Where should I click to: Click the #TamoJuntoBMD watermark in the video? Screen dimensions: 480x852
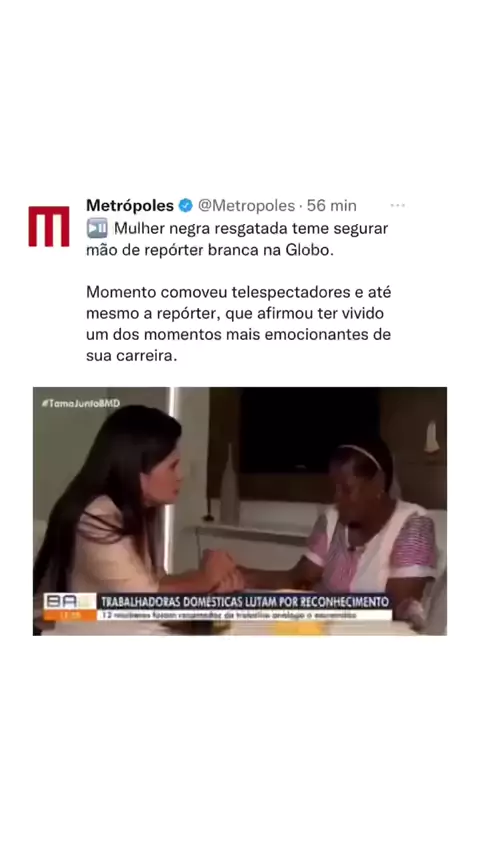click(x=80, y=404)
